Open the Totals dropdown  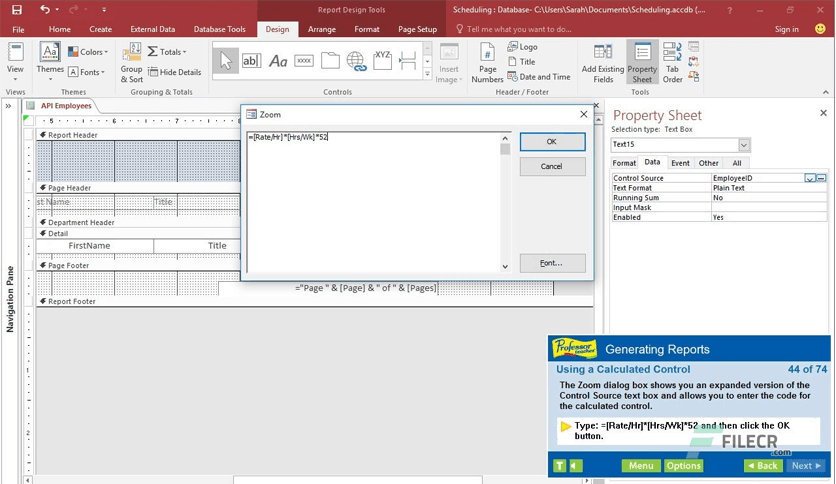click(x=167, y=52)
